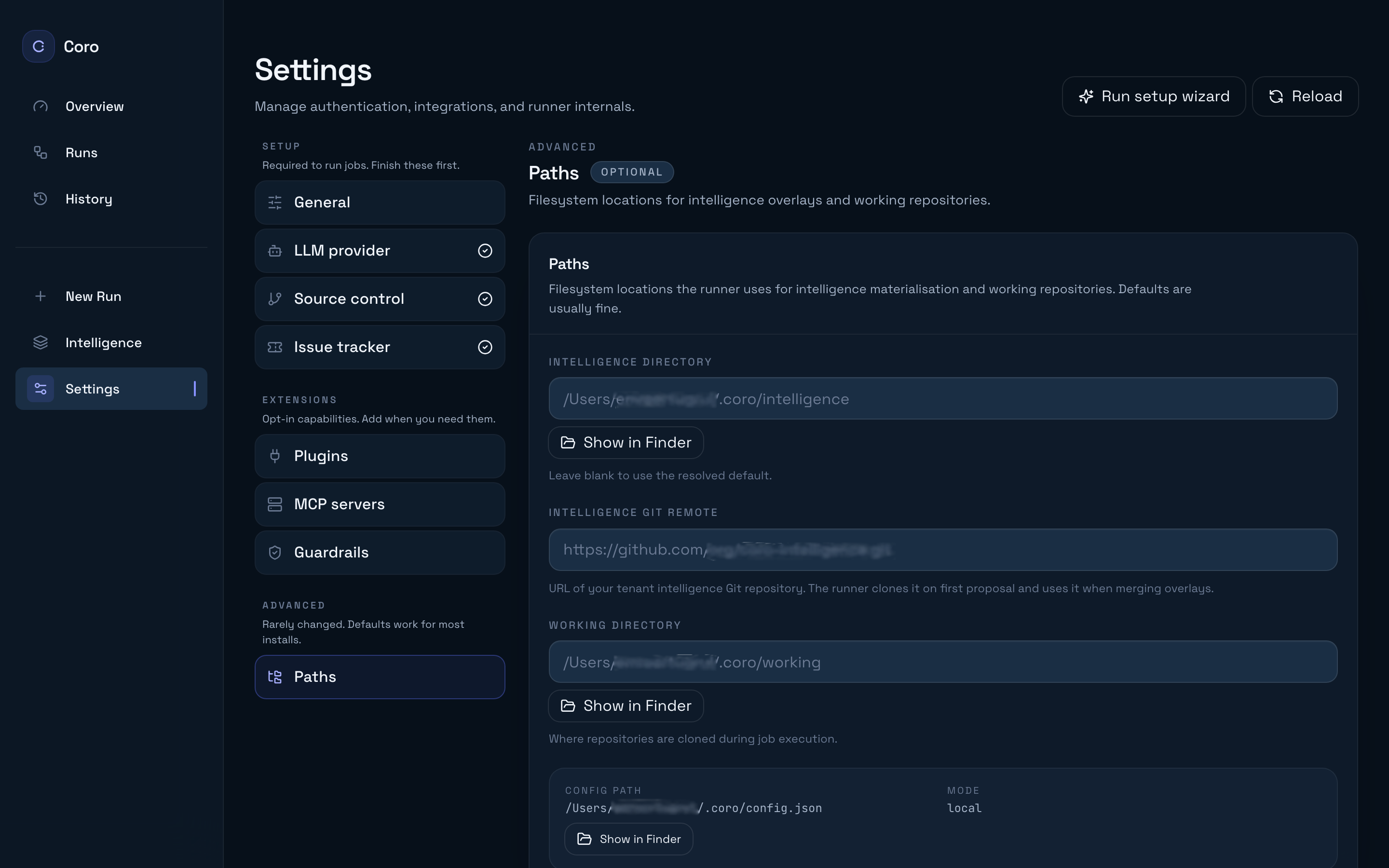Open the Overview page
Image resolution: width=1389 pixels, height=868 pixels.
pyautogui.click(x=111, y=106)
